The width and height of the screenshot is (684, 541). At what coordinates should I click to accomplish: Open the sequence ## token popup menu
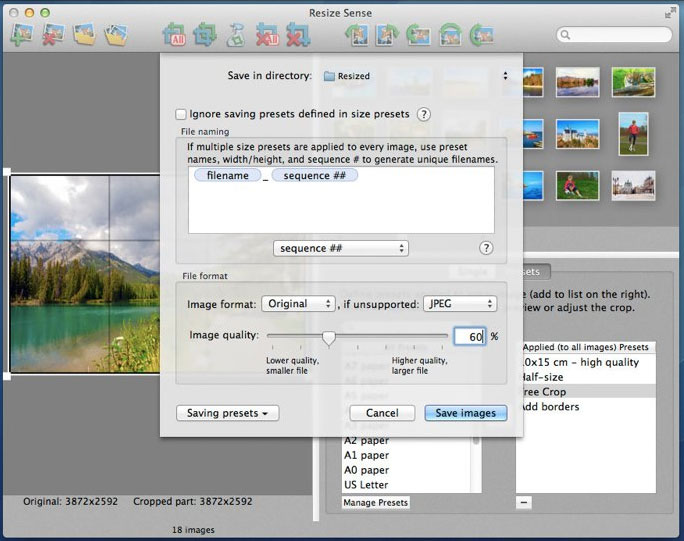[341, 248]
